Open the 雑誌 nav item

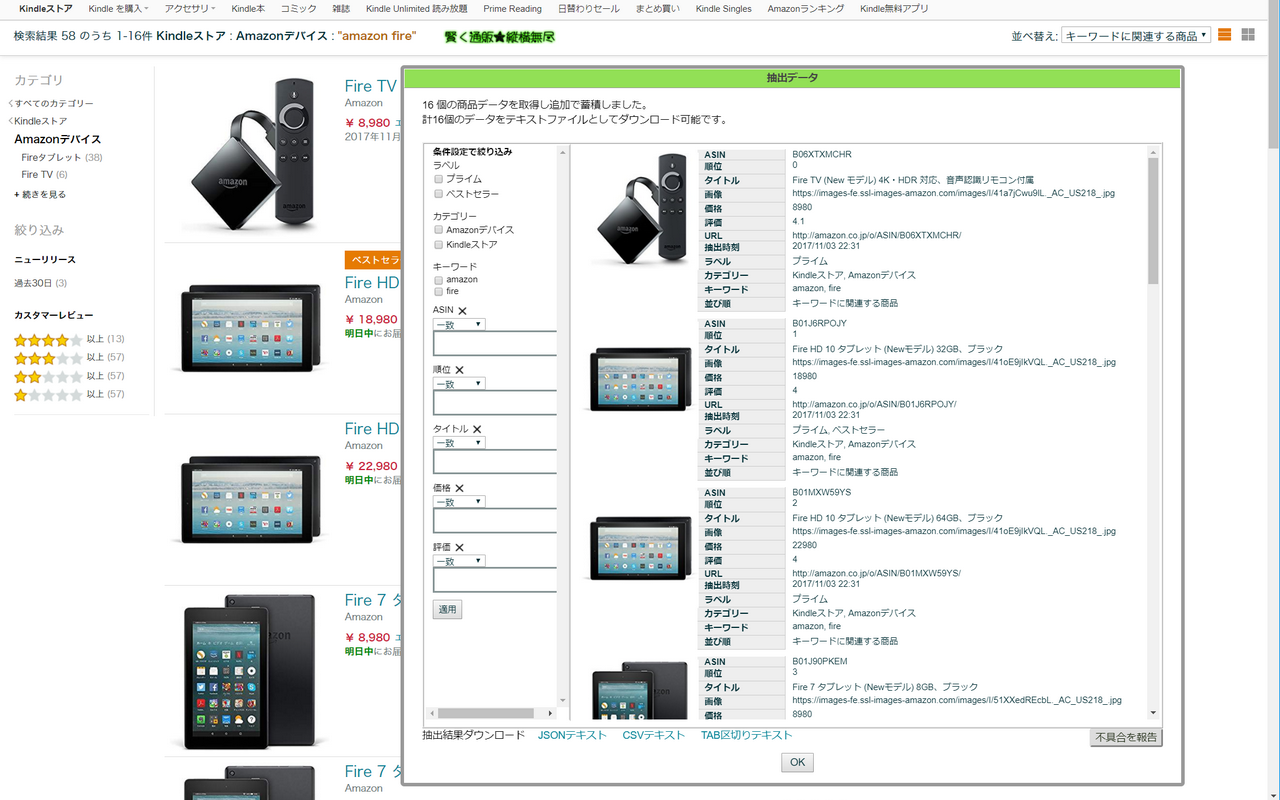(341, 9)
